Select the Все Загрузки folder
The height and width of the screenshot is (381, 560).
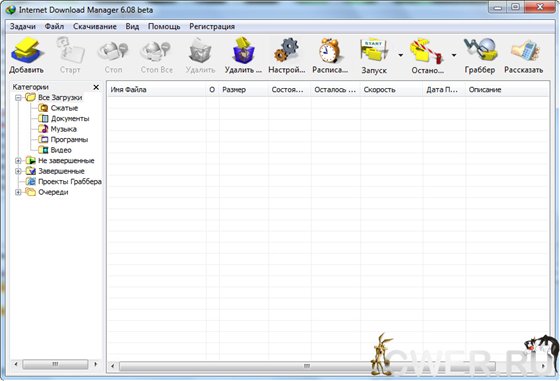point(60,97)
